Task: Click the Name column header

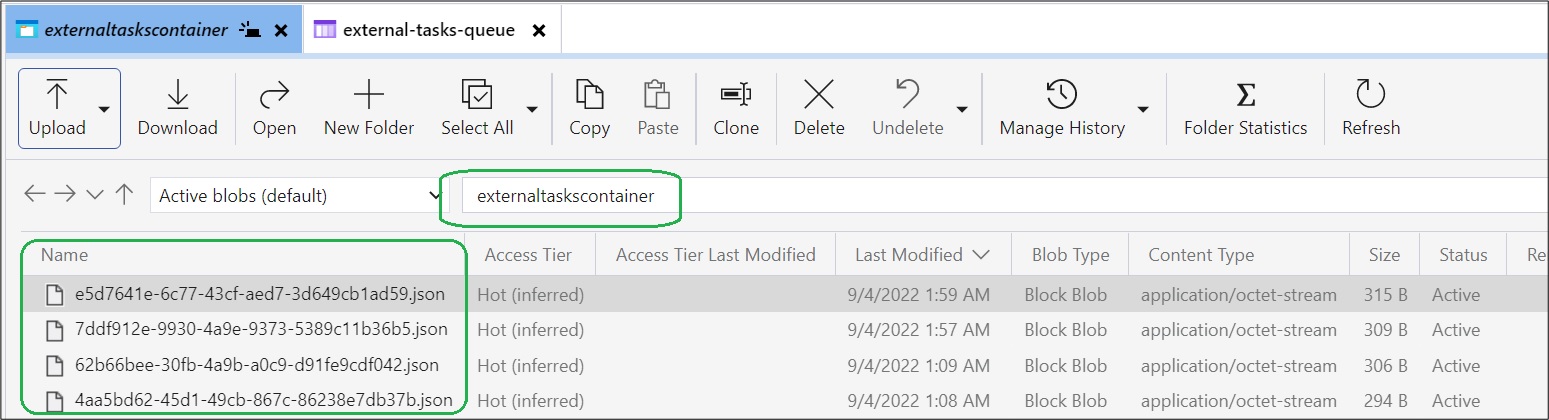Action: point(65,255)
